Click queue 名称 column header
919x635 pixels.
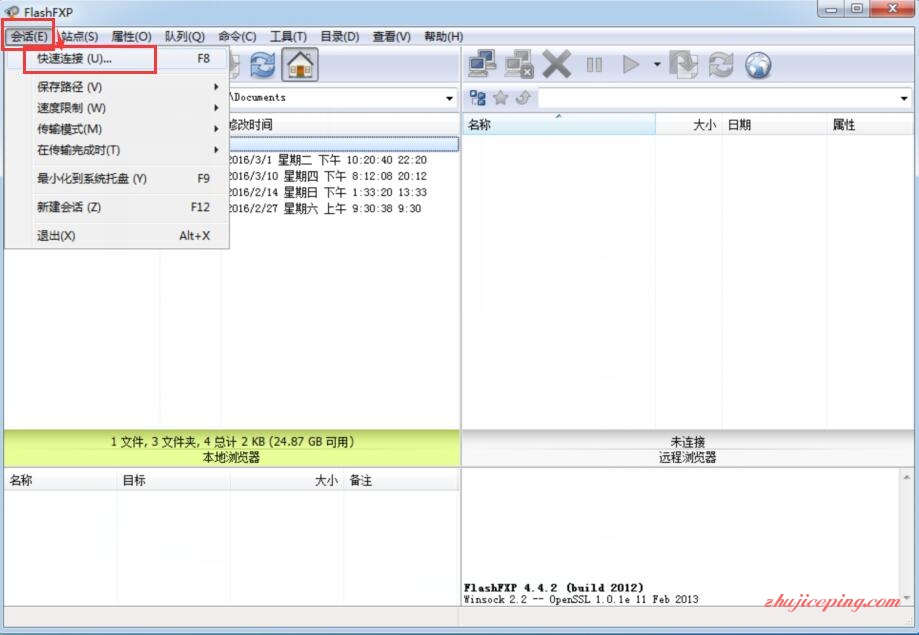tap(60, 480)
